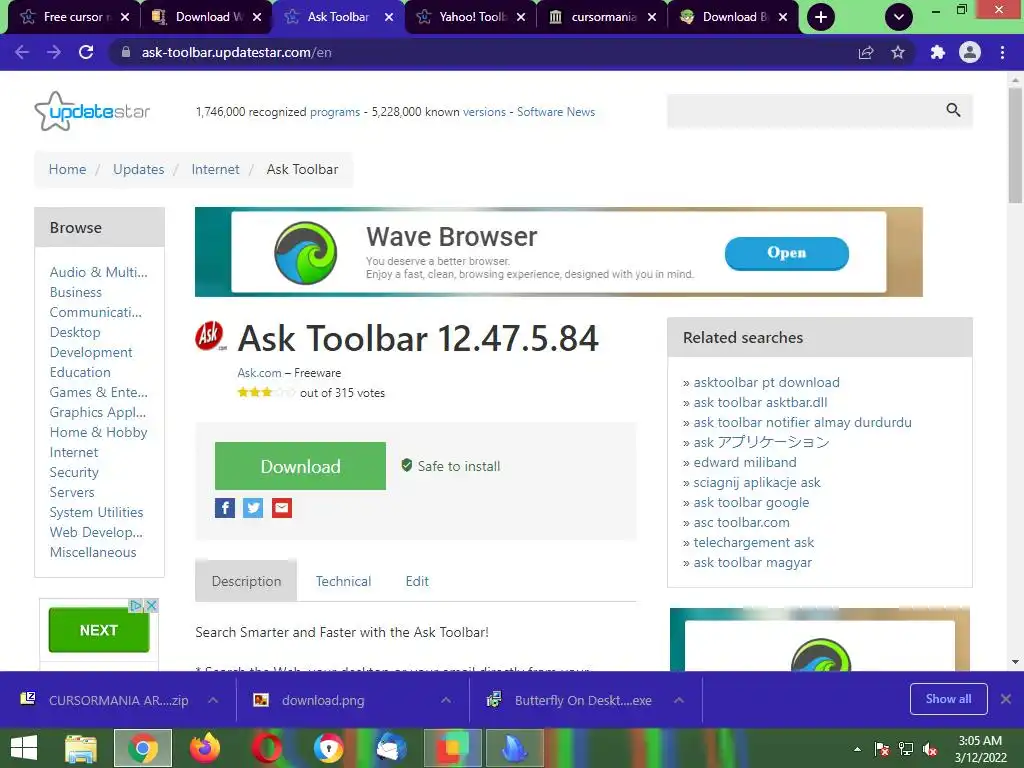The width and height of the screenshot is (1024, 768).
Task: Bookmark this page with star icon
Action: point(898,52)
